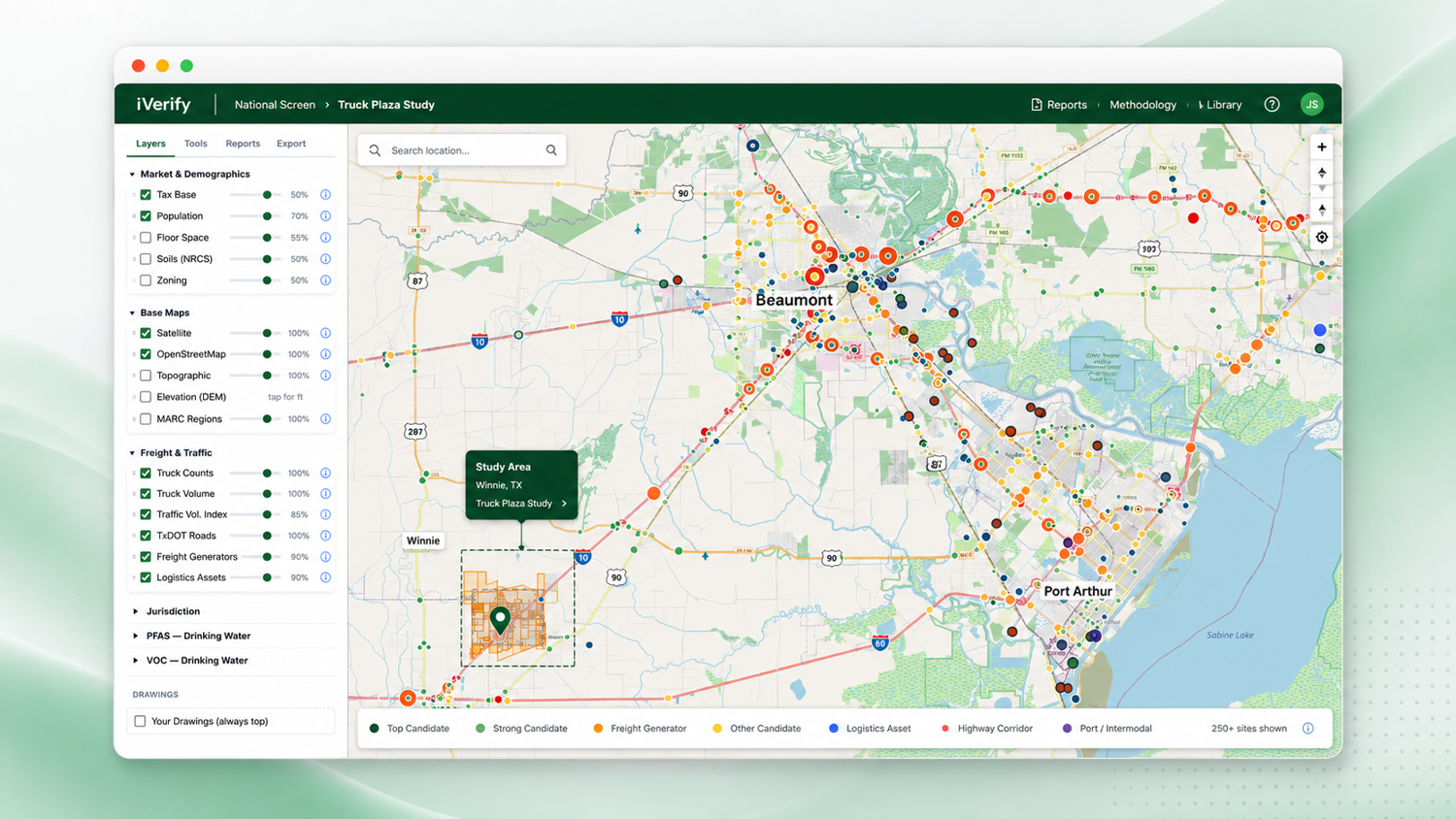1456x819 pixels.
Task: Open info icon for MARC Regions layer
Action: [x=325, y=419]
